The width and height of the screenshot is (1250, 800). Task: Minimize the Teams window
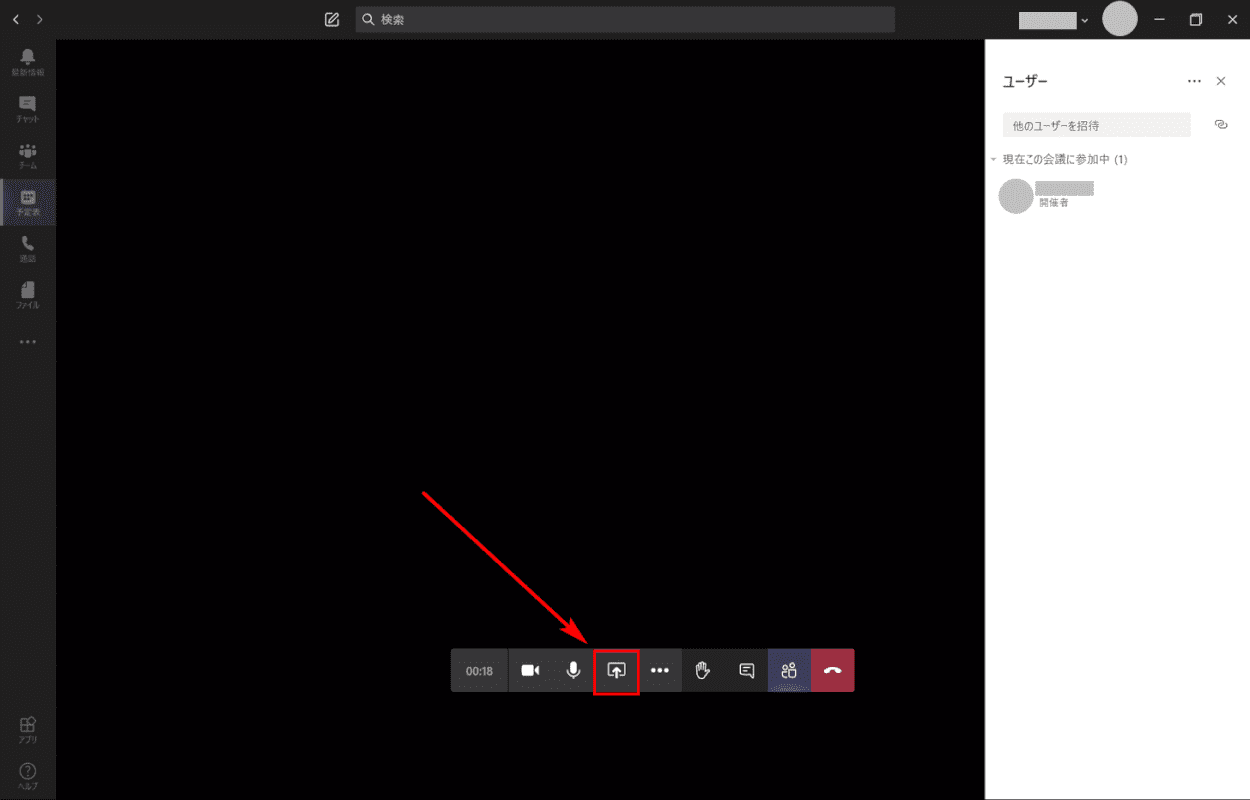1159,19
